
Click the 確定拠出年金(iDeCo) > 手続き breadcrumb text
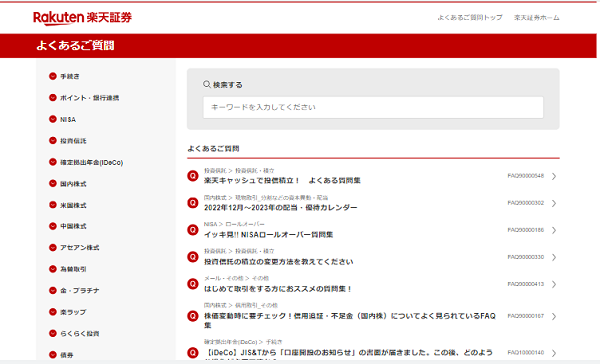243,341
